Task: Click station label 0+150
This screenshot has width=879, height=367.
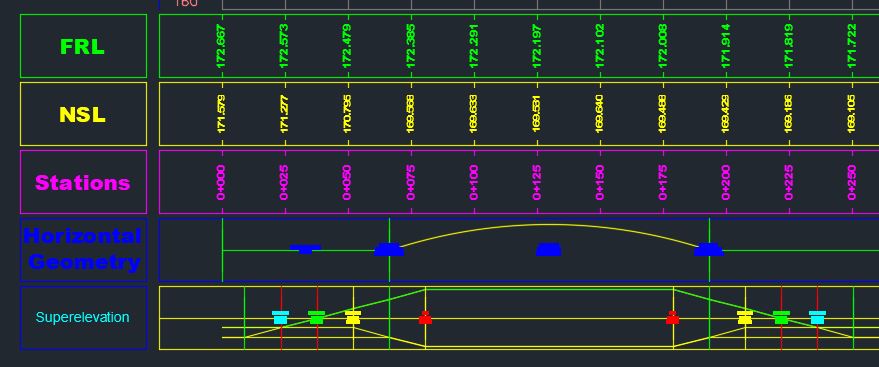Action: (599, 182)
